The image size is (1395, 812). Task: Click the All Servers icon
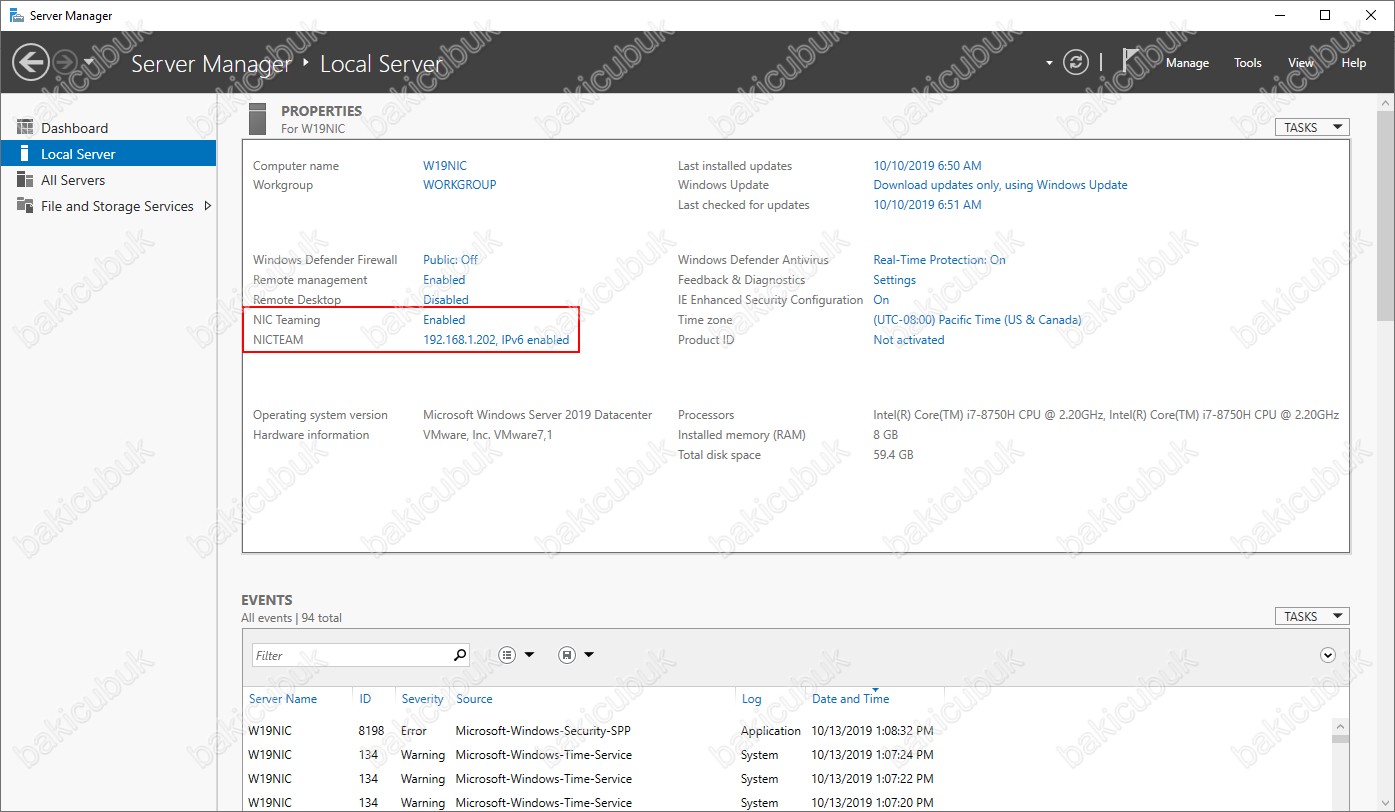(x=25, y=180)
